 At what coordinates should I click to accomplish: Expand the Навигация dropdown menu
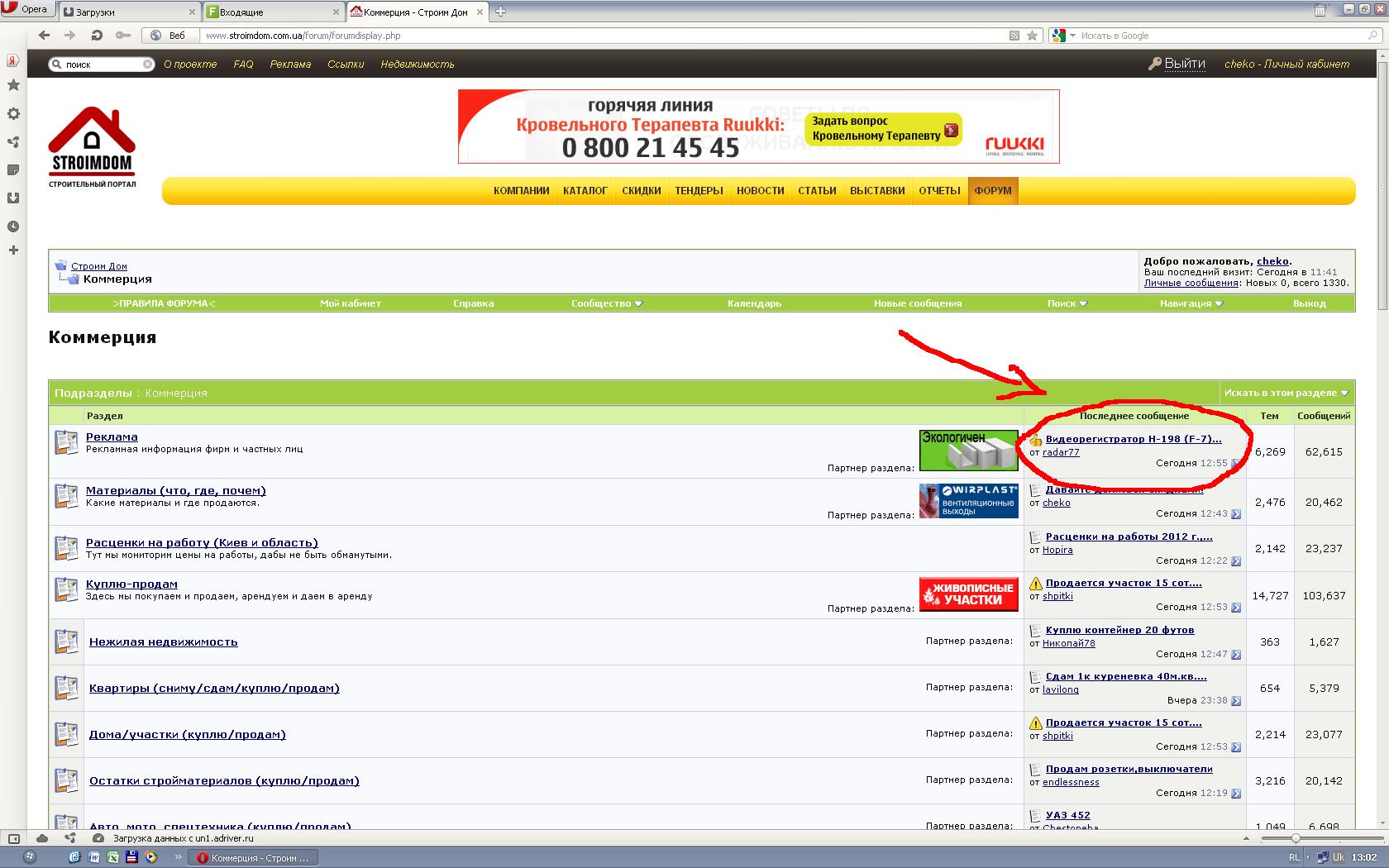click(1191, 303)
